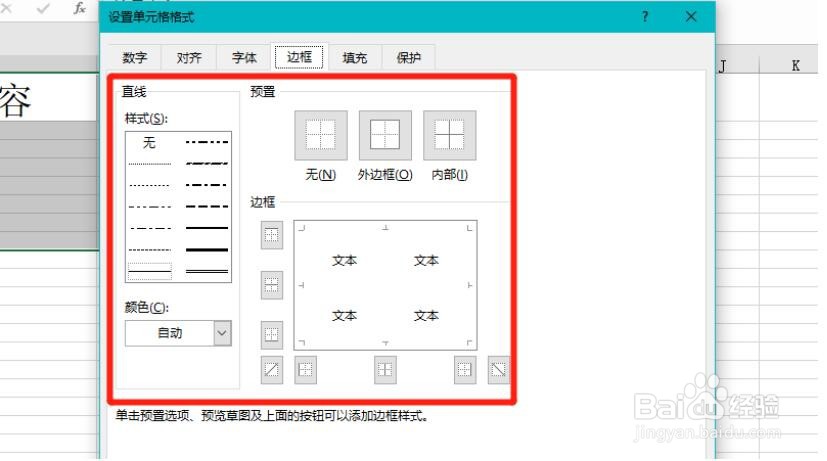Click the help question mark button

click(x=645, y=17)
